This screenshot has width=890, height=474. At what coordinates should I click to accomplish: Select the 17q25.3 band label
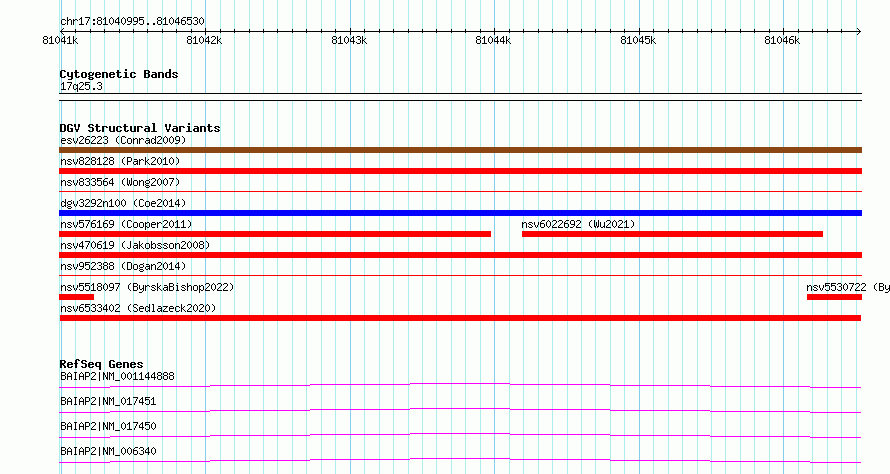point(81,86)
